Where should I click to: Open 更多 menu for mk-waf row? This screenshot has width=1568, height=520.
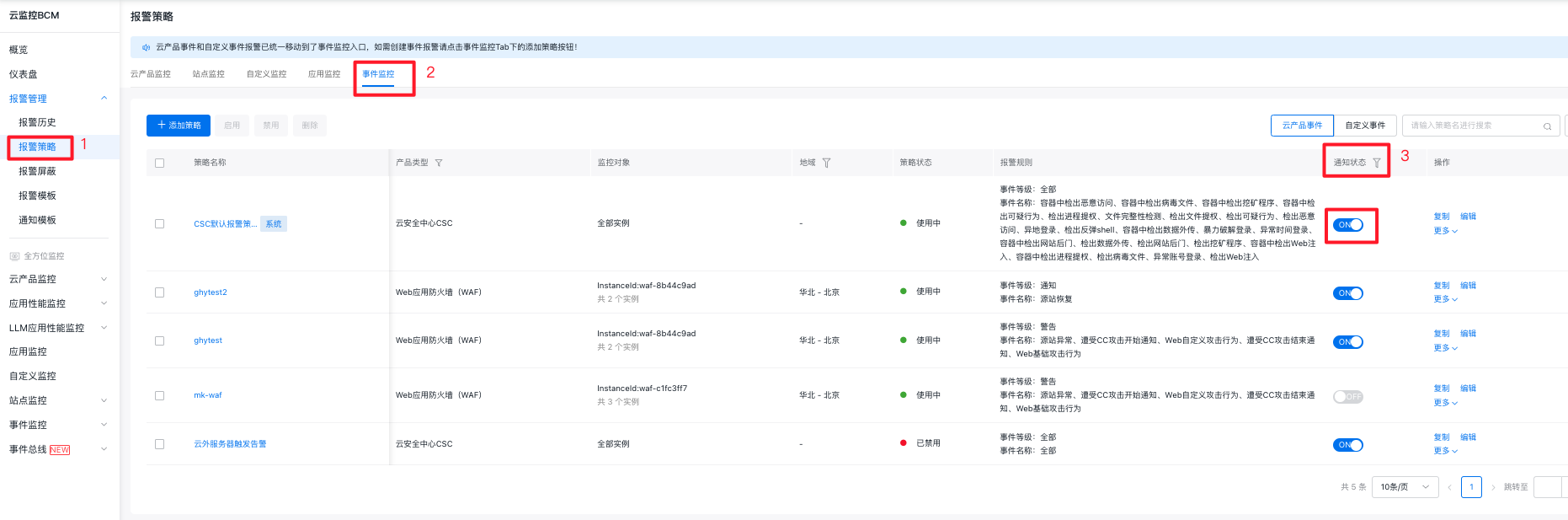point(1445,403)
